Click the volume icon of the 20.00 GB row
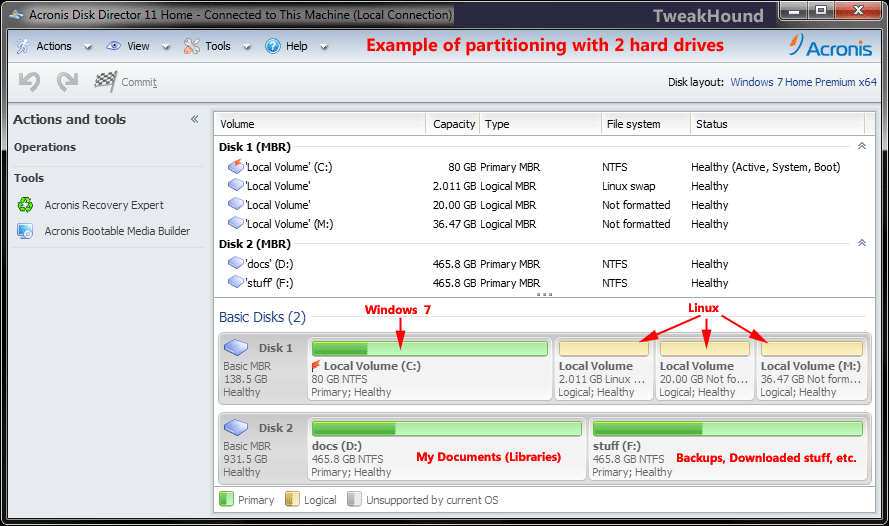 [x=235, y=204]
